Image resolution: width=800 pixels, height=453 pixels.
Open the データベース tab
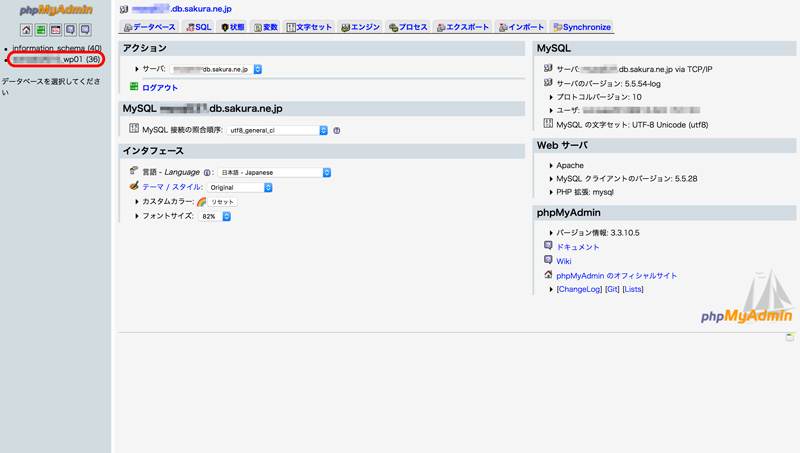(149, 27)
